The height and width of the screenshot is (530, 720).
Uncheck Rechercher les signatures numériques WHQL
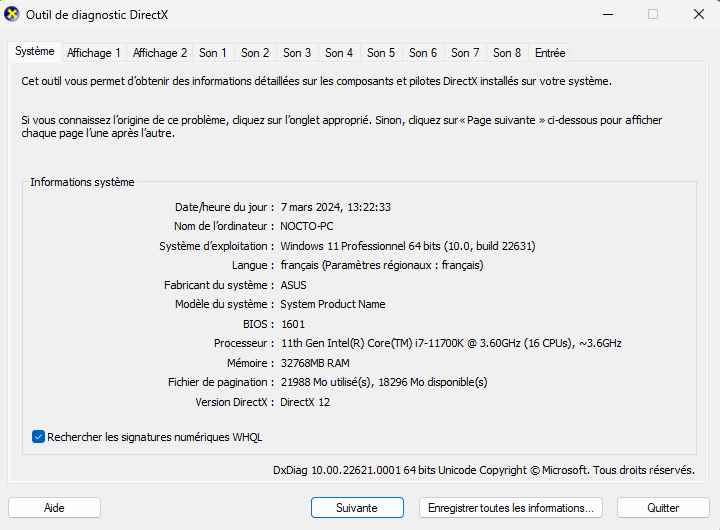(x=39, y=437)
